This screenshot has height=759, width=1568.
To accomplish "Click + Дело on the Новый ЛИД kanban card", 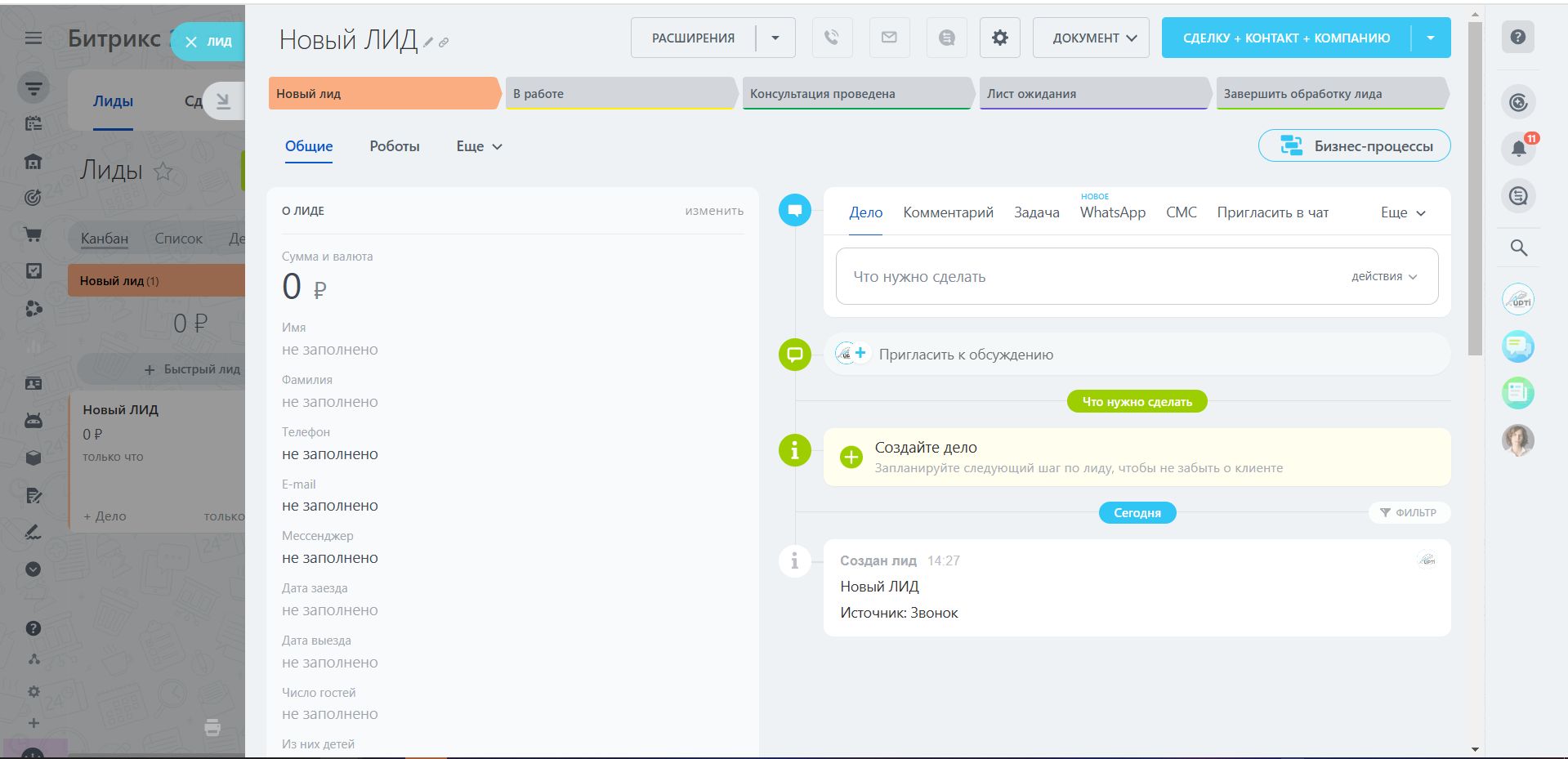I will click(105, 516).
